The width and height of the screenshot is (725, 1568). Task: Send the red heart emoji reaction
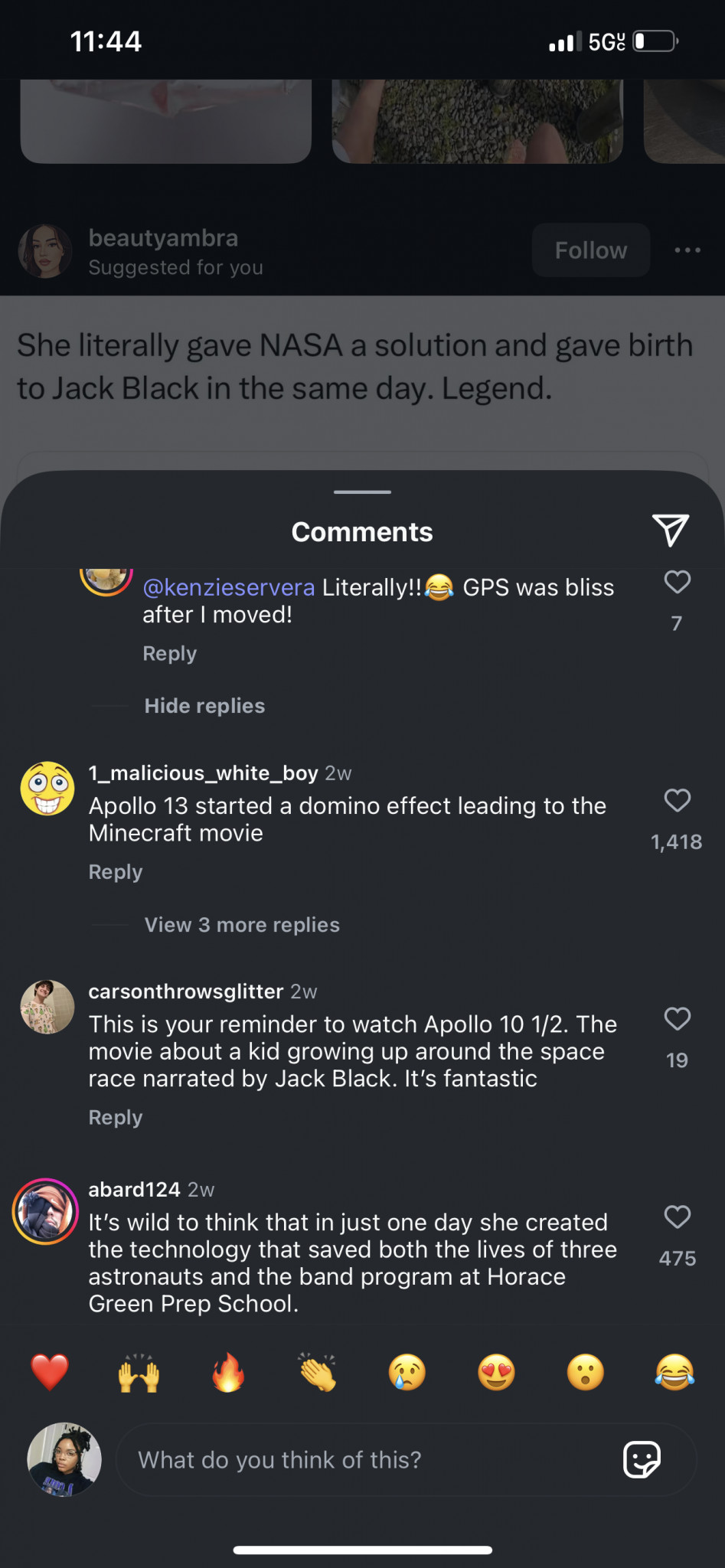click(x=50, y=1372)
